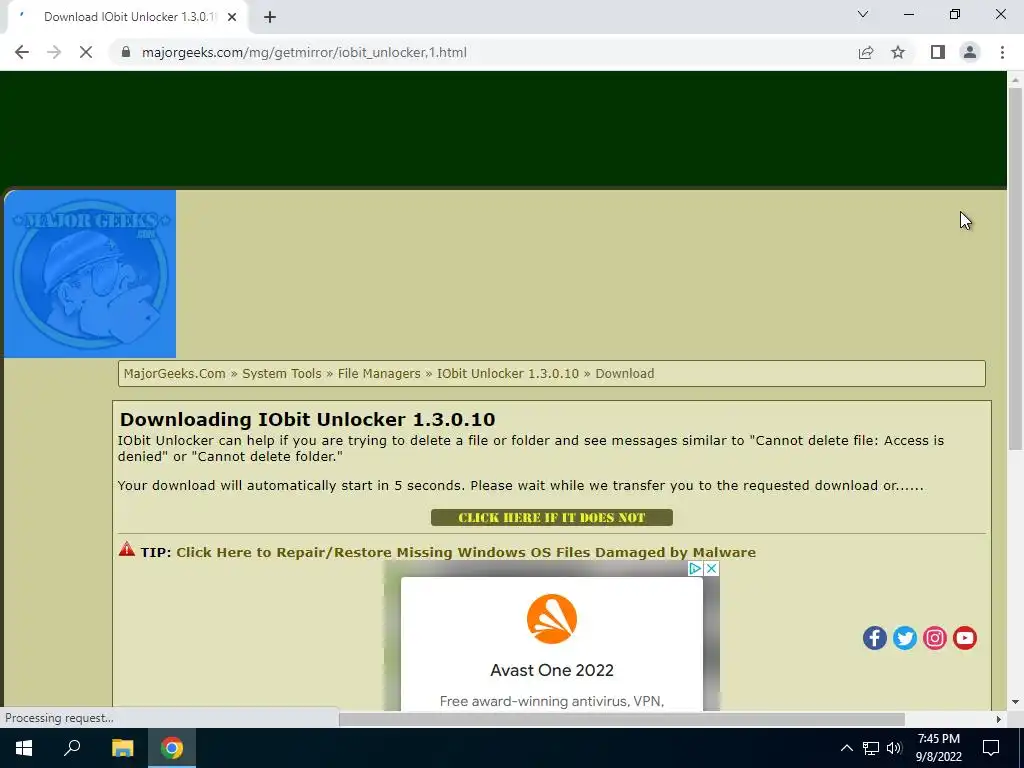Open the MajorGeeks Instagram page
Viewport: 1024px width, 768px height.
click(x=935, y=638)
